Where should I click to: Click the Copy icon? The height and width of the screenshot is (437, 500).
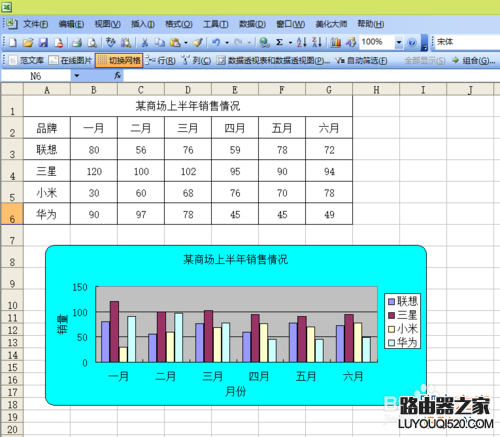(160, 42)
